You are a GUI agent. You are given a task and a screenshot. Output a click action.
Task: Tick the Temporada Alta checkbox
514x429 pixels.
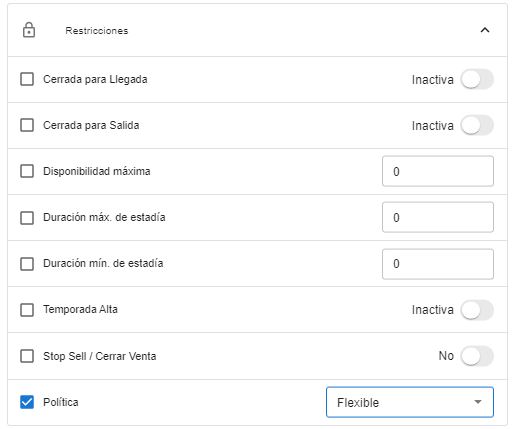[27, 310]
